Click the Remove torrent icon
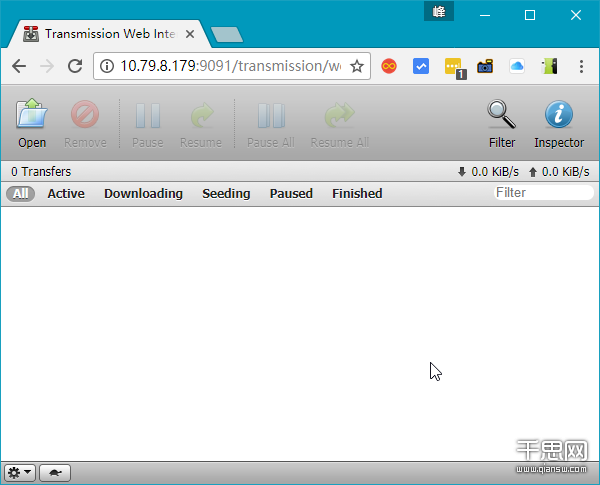This screenshot has width=600, height=485. 85,114
